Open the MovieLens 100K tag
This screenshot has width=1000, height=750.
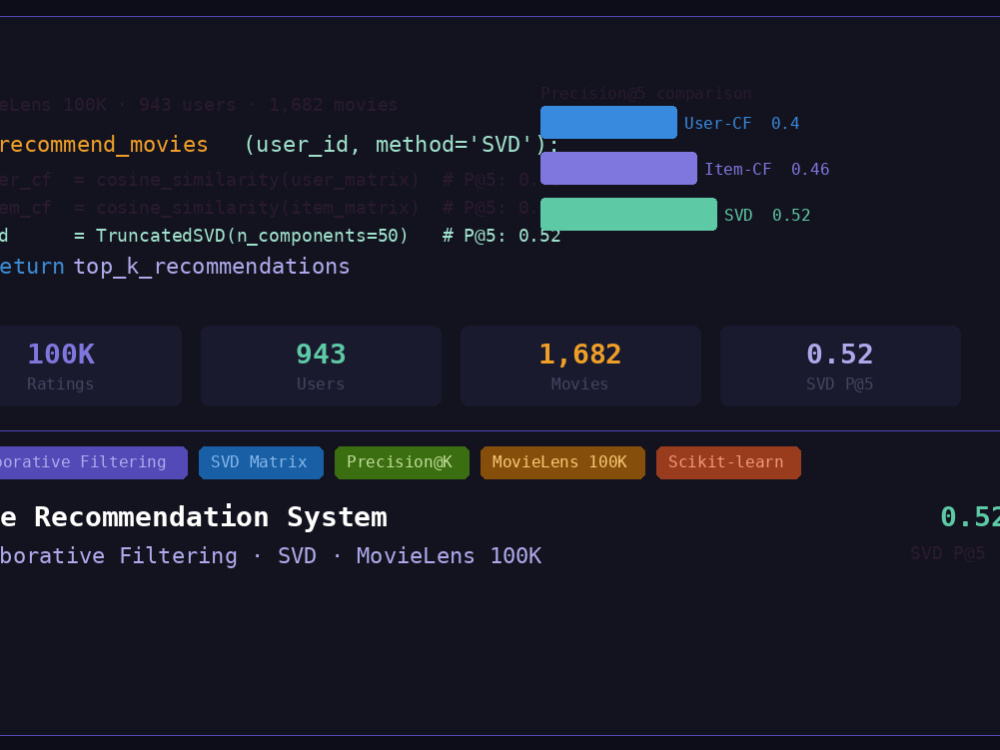coord(562,462)
